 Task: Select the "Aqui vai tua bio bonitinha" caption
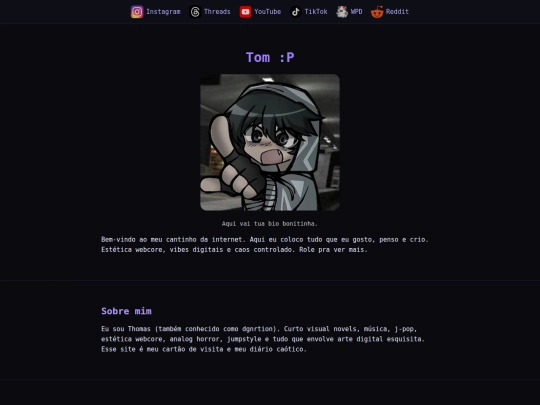[270, 224]
